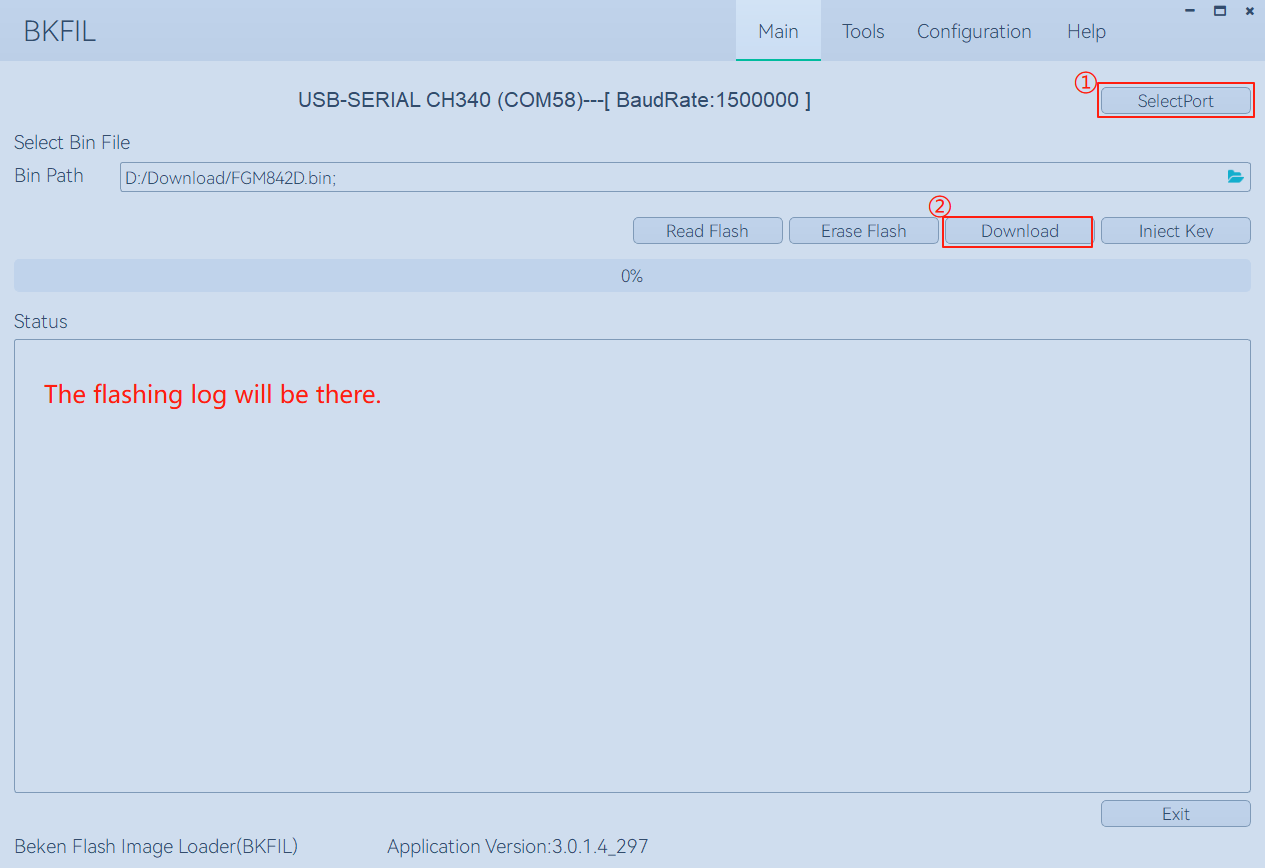Open the Tools tab

(x=863, y=32)
